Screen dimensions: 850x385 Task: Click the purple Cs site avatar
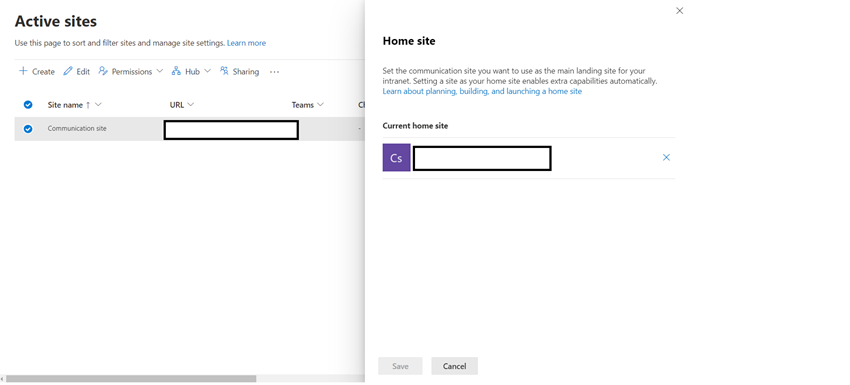coord(396,158)
